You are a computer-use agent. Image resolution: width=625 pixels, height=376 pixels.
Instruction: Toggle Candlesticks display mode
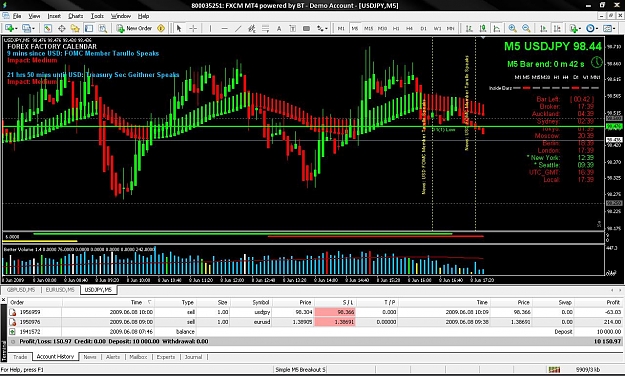(483, 28)
